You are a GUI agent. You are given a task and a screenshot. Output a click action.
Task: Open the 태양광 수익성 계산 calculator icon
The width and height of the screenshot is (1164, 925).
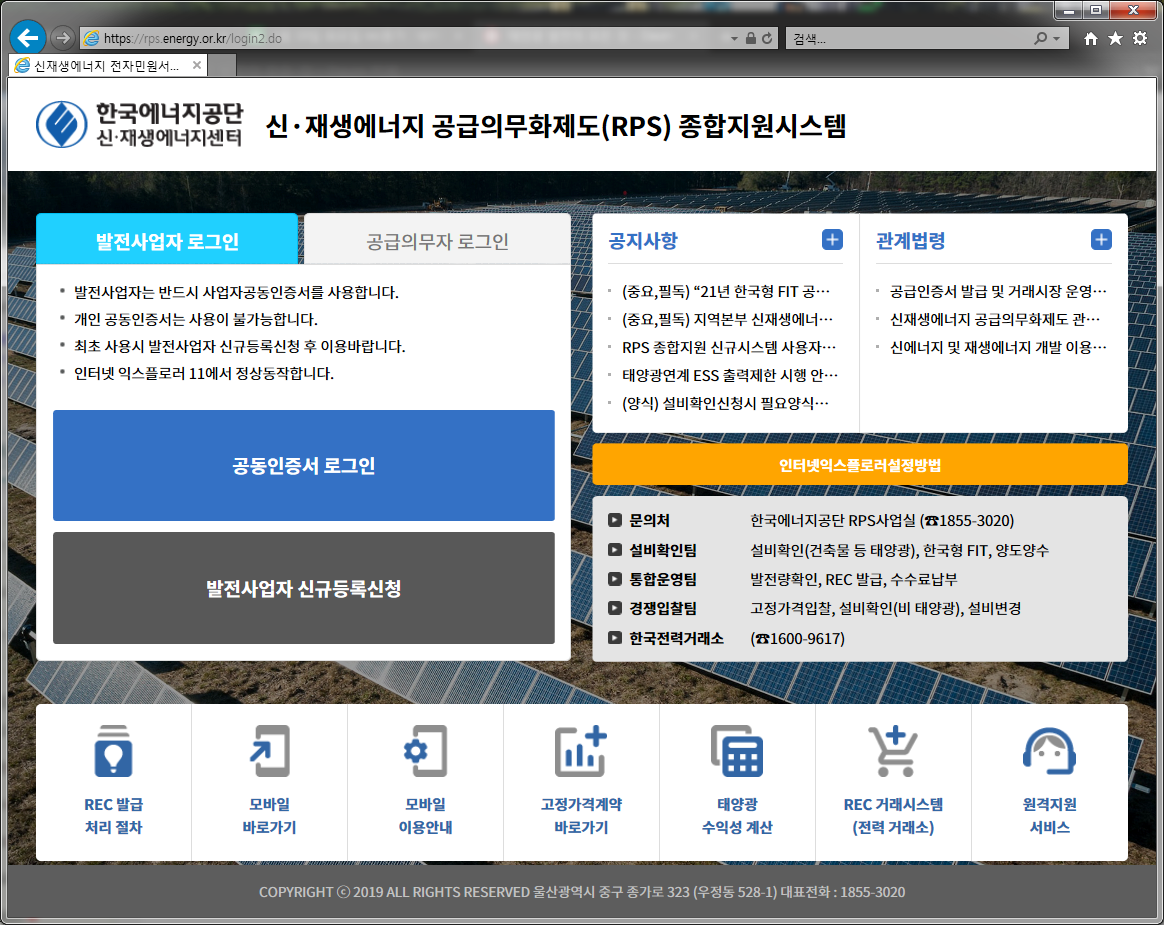coord(737,751)
